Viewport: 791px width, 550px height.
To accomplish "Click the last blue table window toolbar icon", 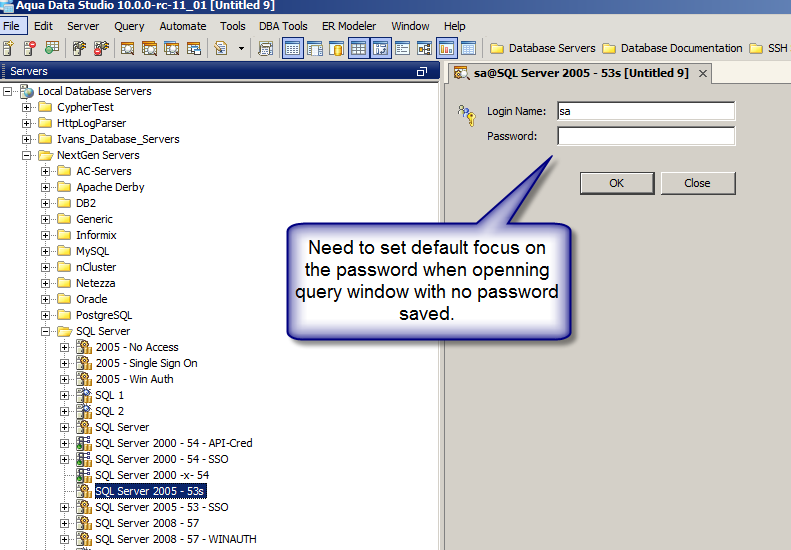I will tap(468, 48).
